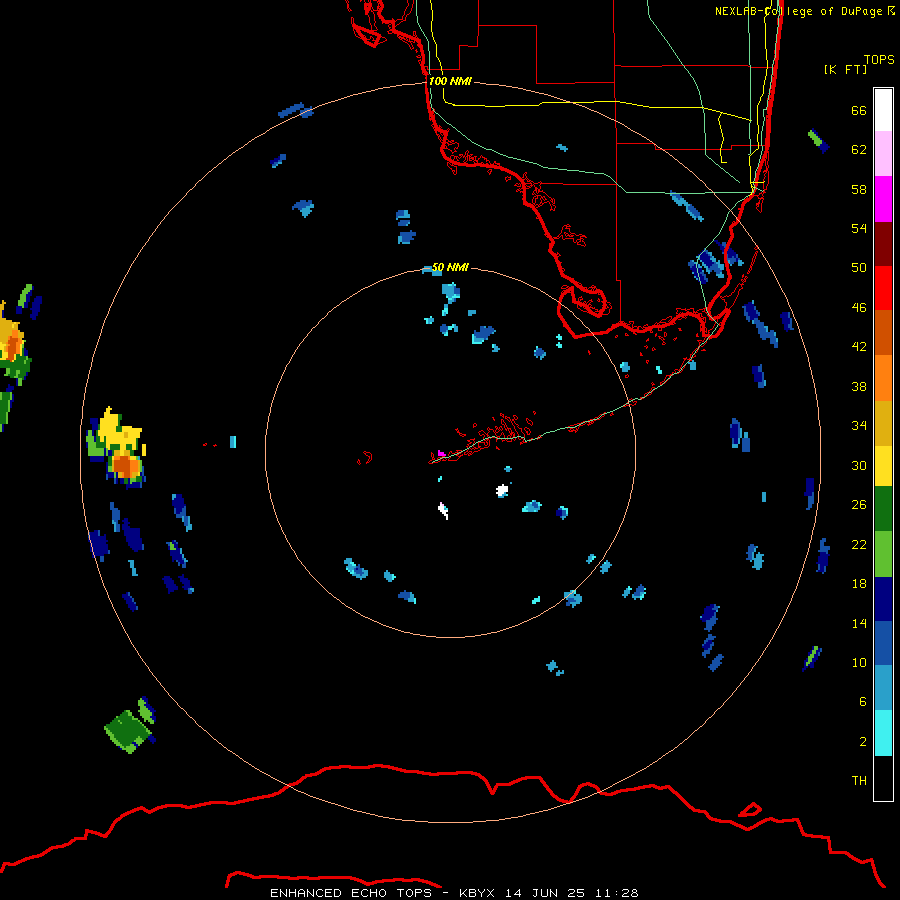Click the TH threshold legend label
The width and height of the screenshot is (900, 900).
859,781
